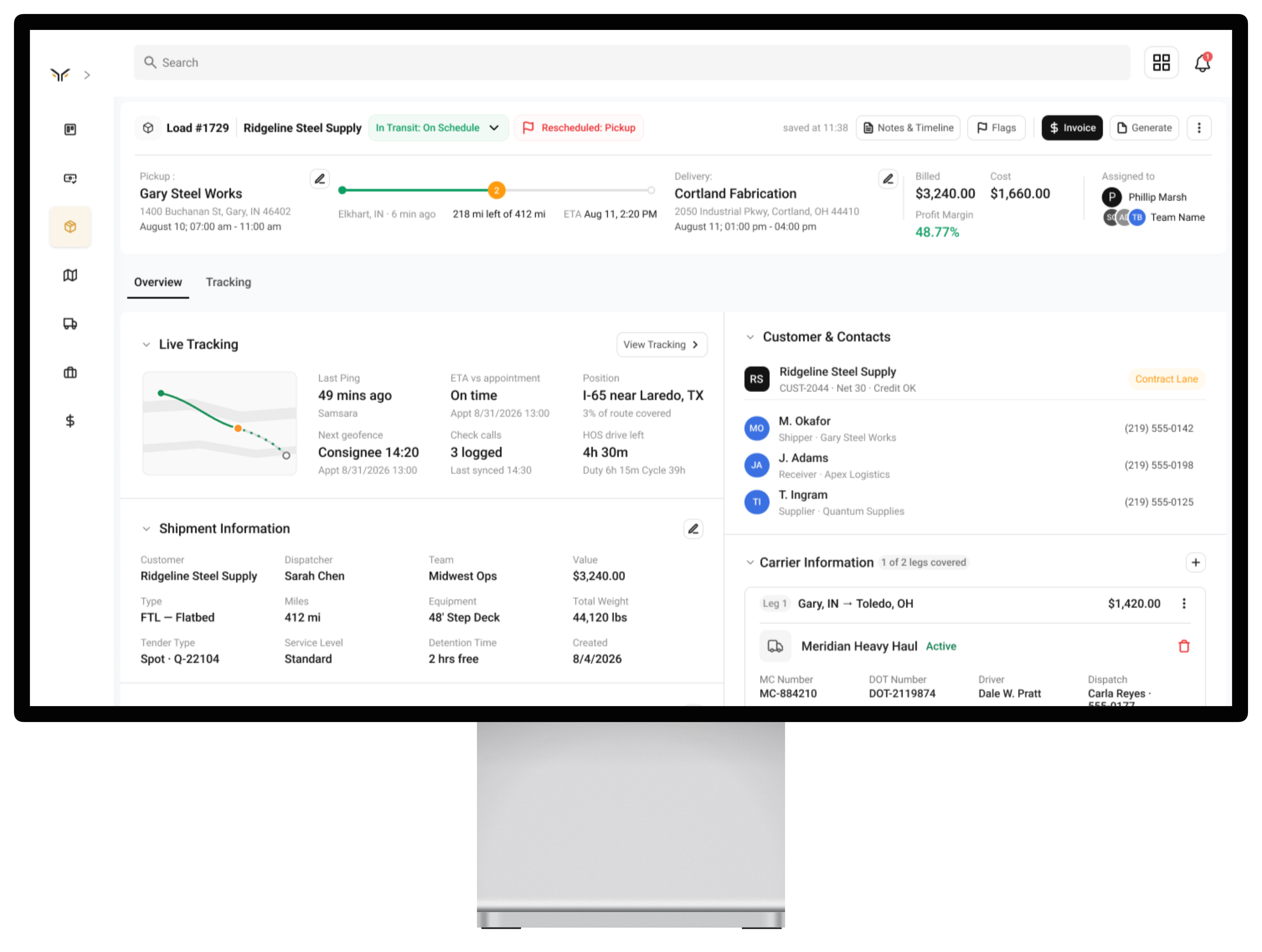Collapse the Shipment Information section
1262x952 pixels.
click(147, 529)
